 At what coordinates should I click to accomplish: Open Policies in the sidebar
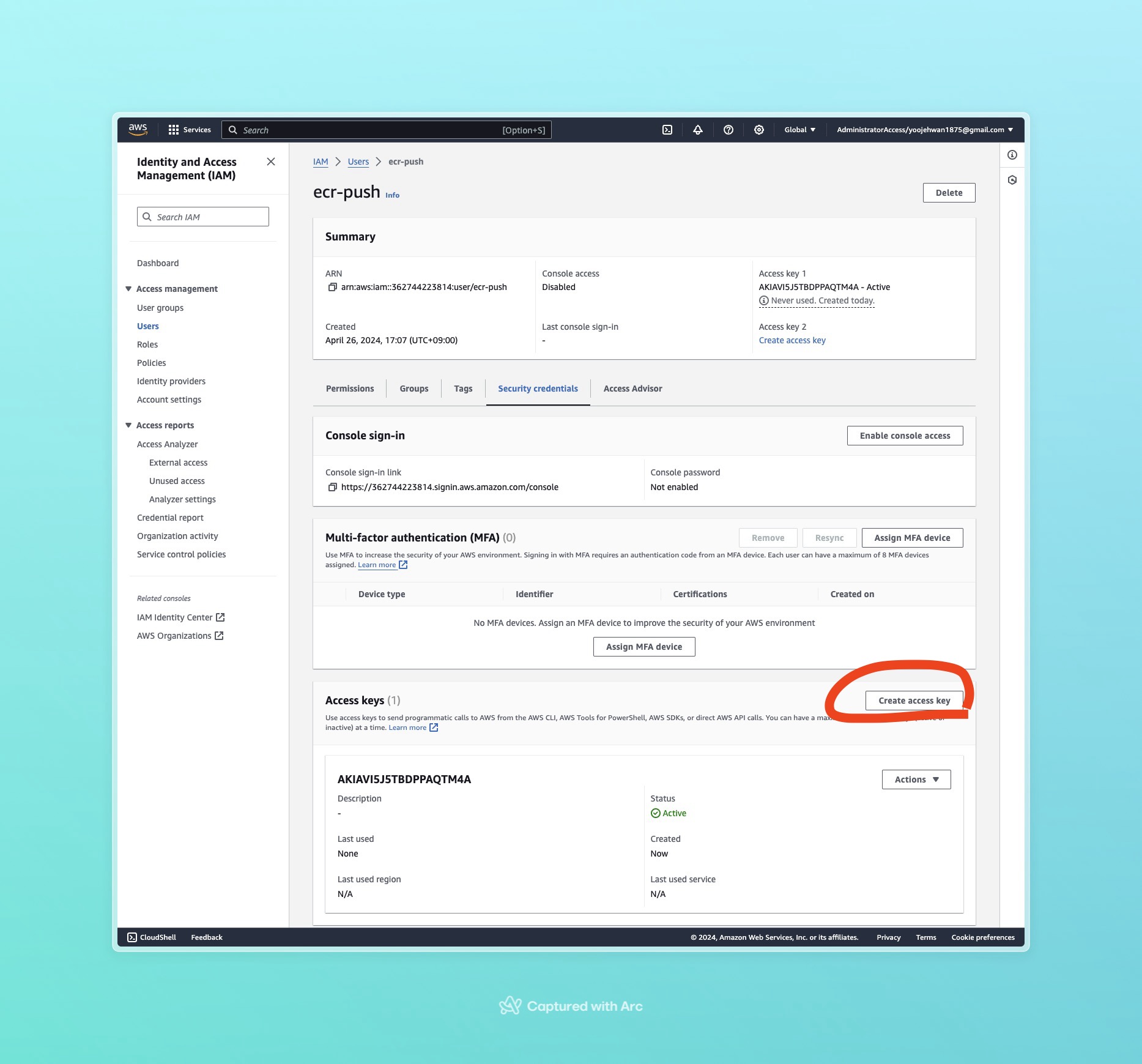click(x=152, y=363)
